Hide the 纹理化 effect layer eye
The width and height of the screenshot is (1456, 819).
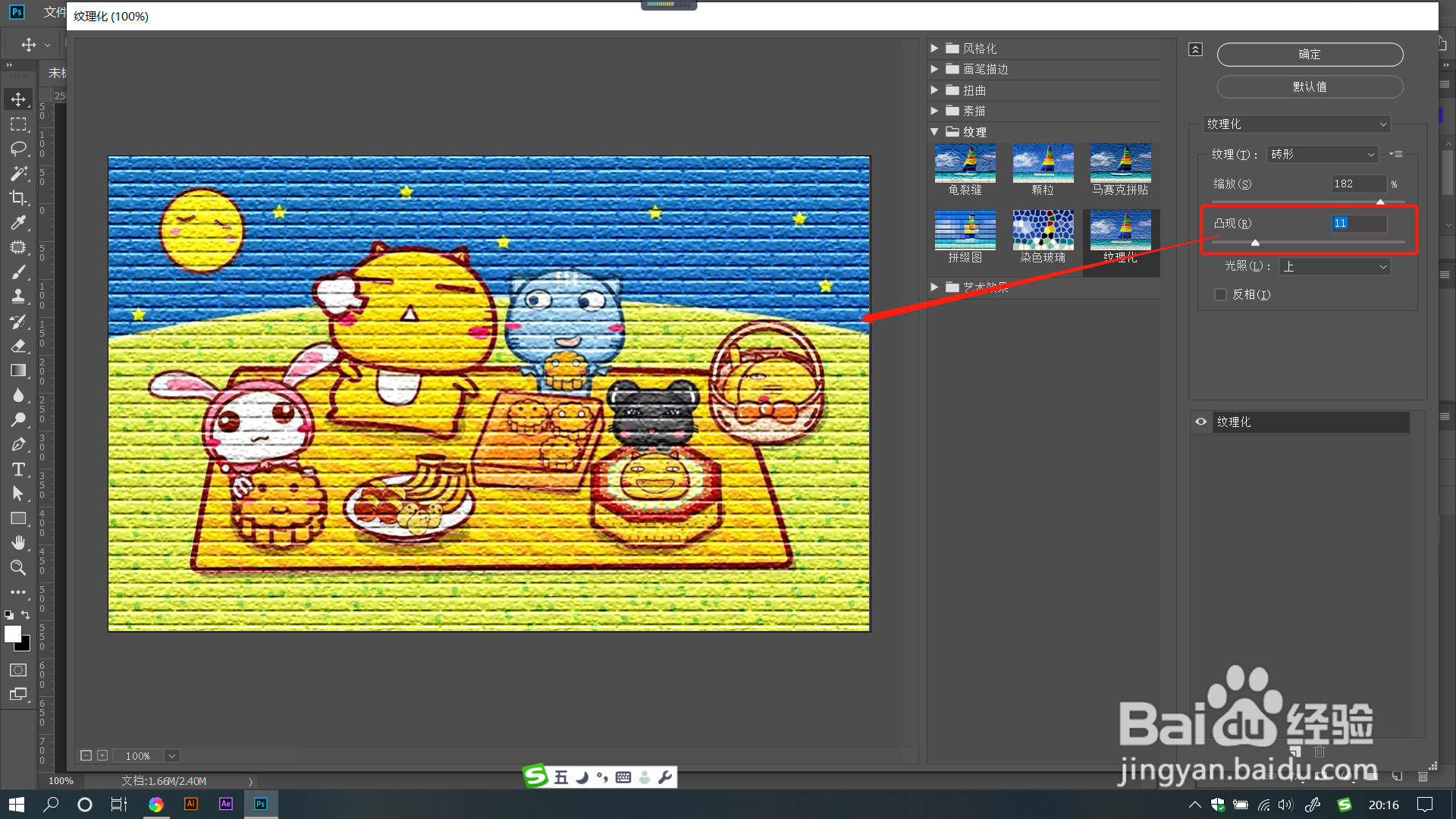[x=1201, y=422]
